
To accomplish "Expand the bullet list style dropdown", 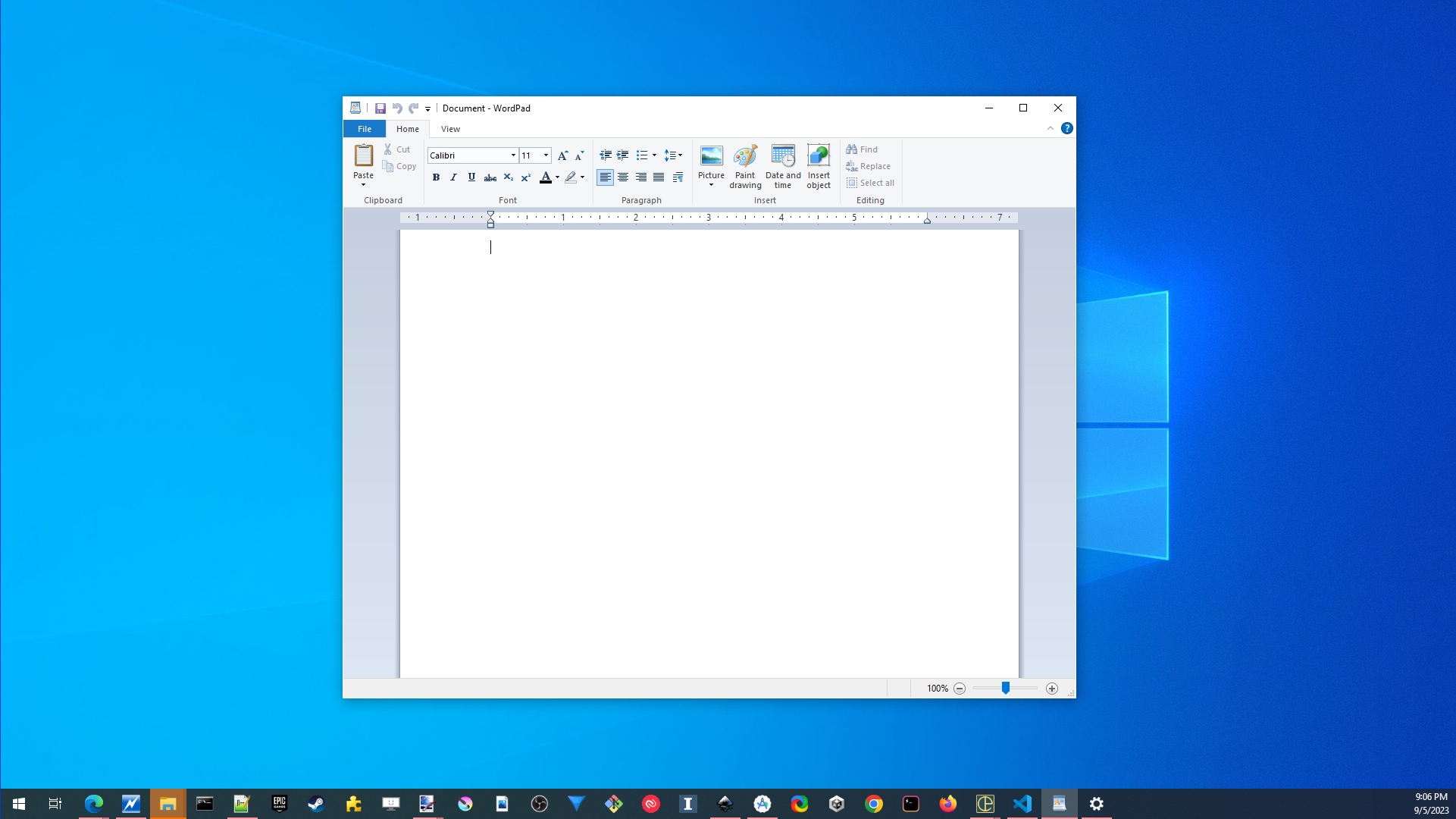I will [655, 155].
